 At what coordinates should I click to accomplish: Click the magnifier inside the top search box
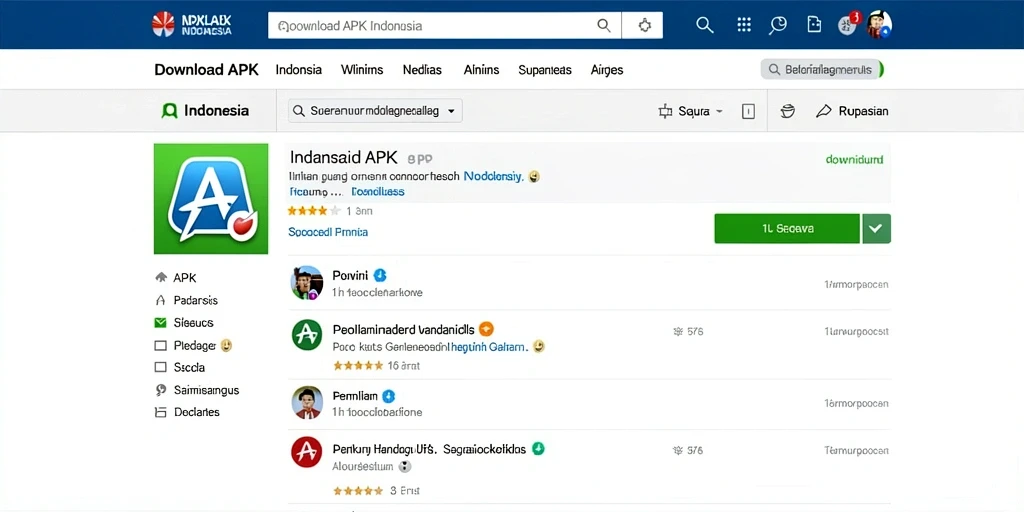pos(604,25)
